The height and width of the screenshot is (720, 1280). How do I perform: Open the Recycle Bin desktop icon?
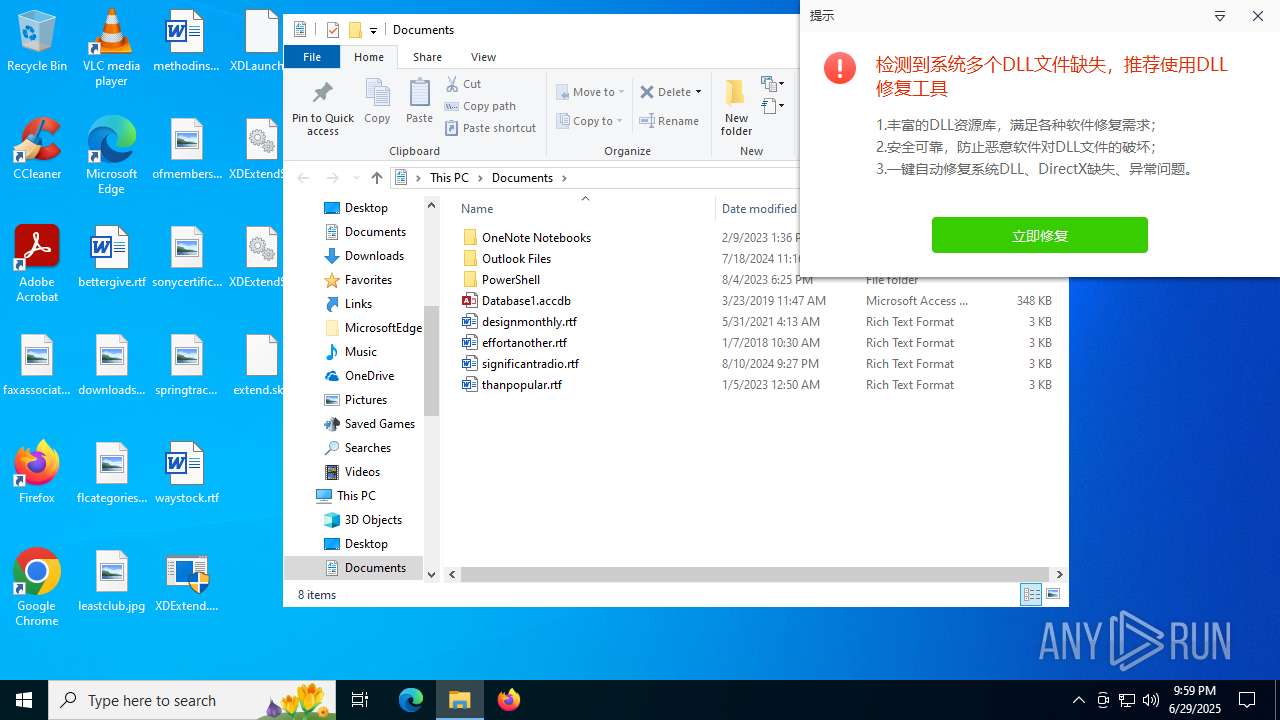coord(37,42)
